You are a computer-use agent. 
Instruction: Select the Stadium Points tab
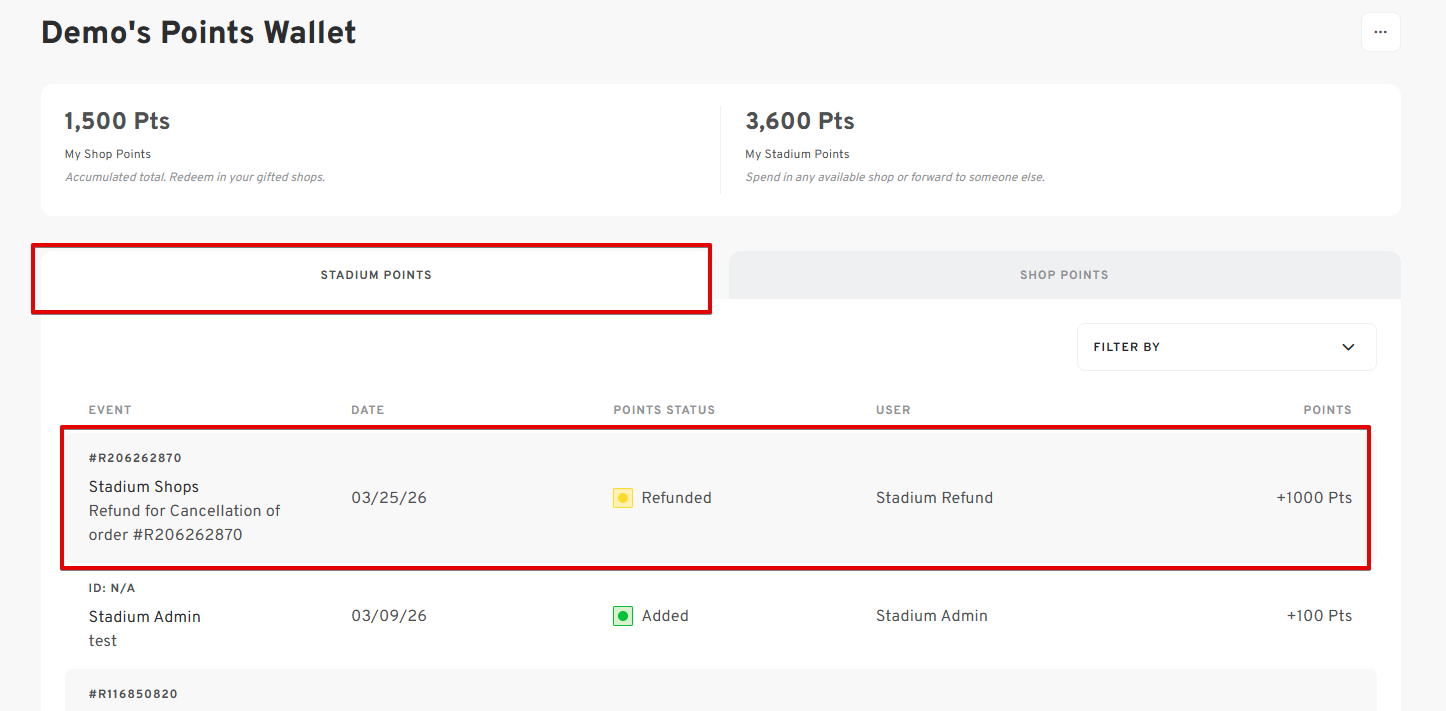tap(376, 275)
